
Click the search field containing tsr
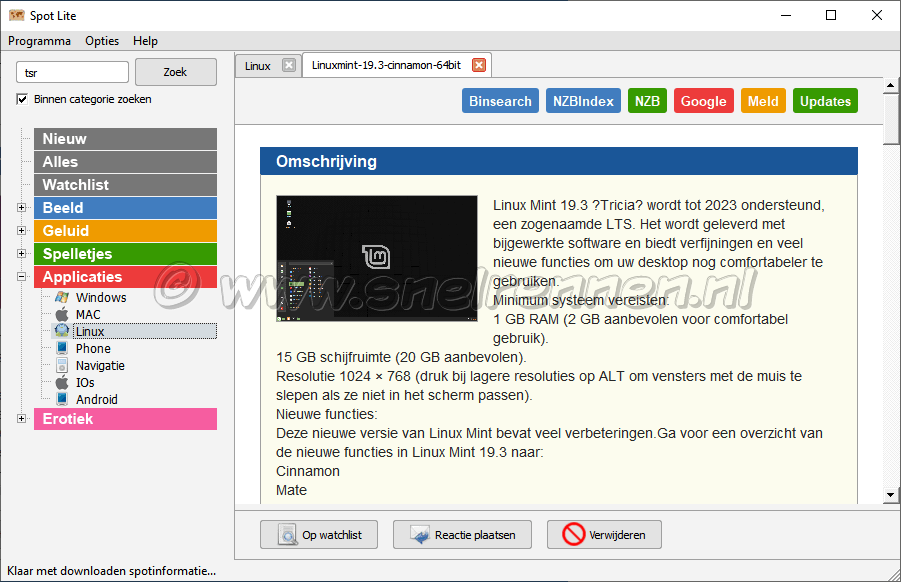[72, 72]
